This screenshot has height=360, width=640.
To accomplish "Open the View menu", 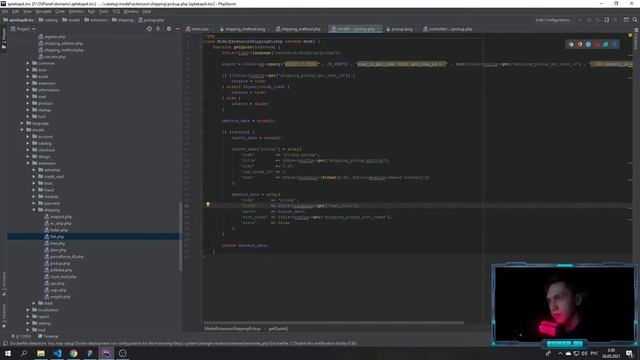I will pyautogui.click(x=27, y=12).
